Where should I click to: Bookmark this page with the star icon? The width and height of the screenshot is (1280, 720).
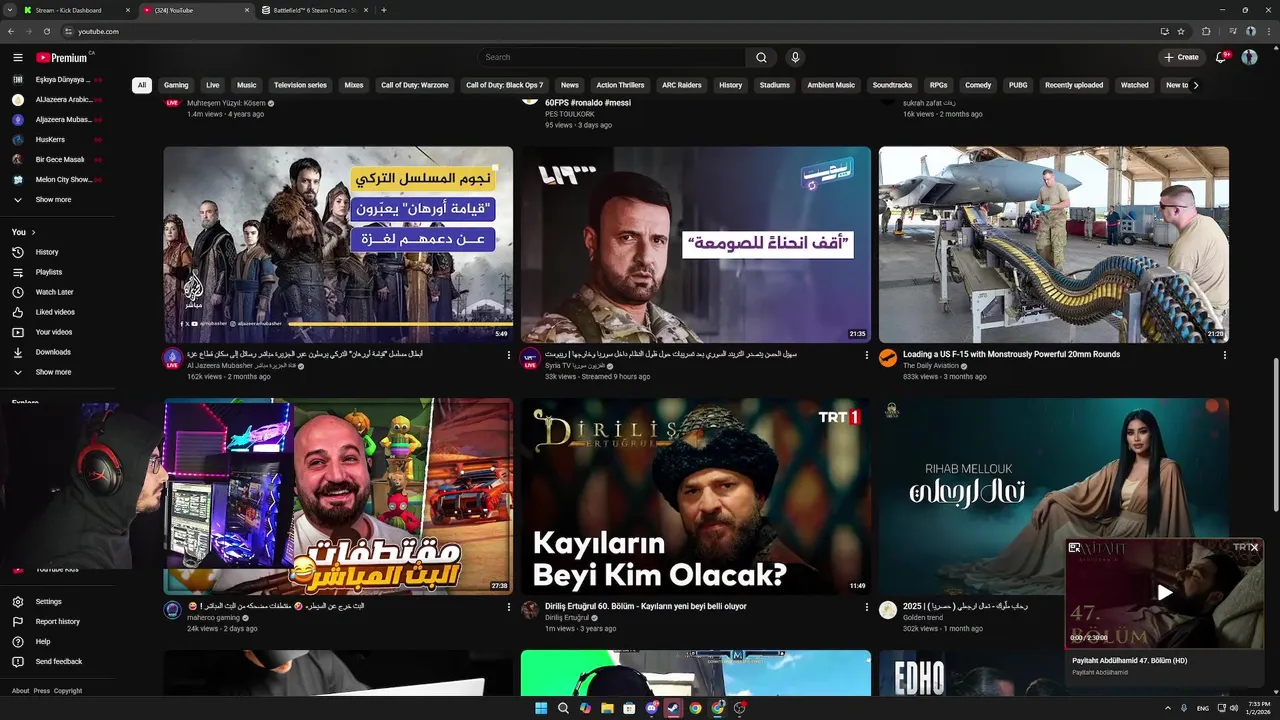click(1181, 31)
